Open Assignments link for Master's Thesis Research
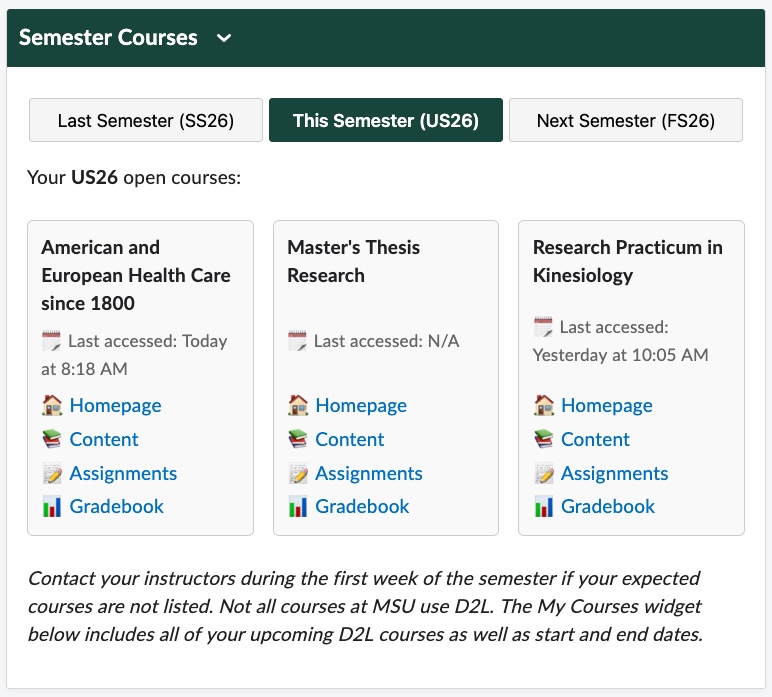The height and width of the screenshot is (697, 772). 369,473
